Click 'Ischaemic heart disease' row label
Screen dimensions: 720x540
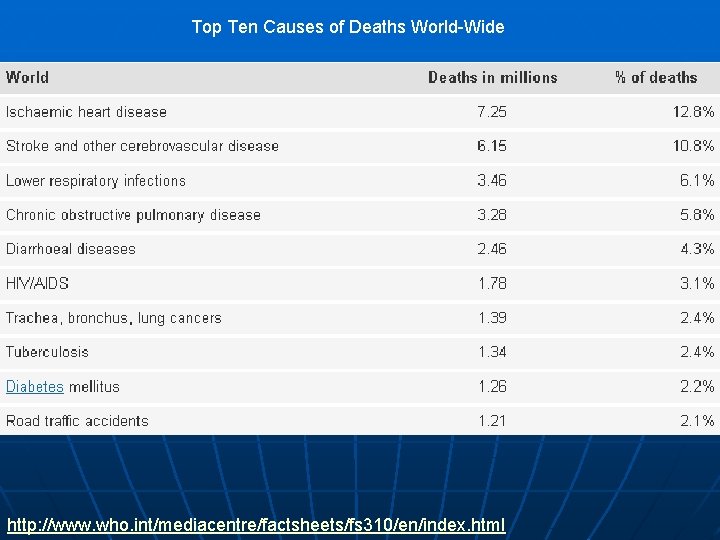coord(86,112)
